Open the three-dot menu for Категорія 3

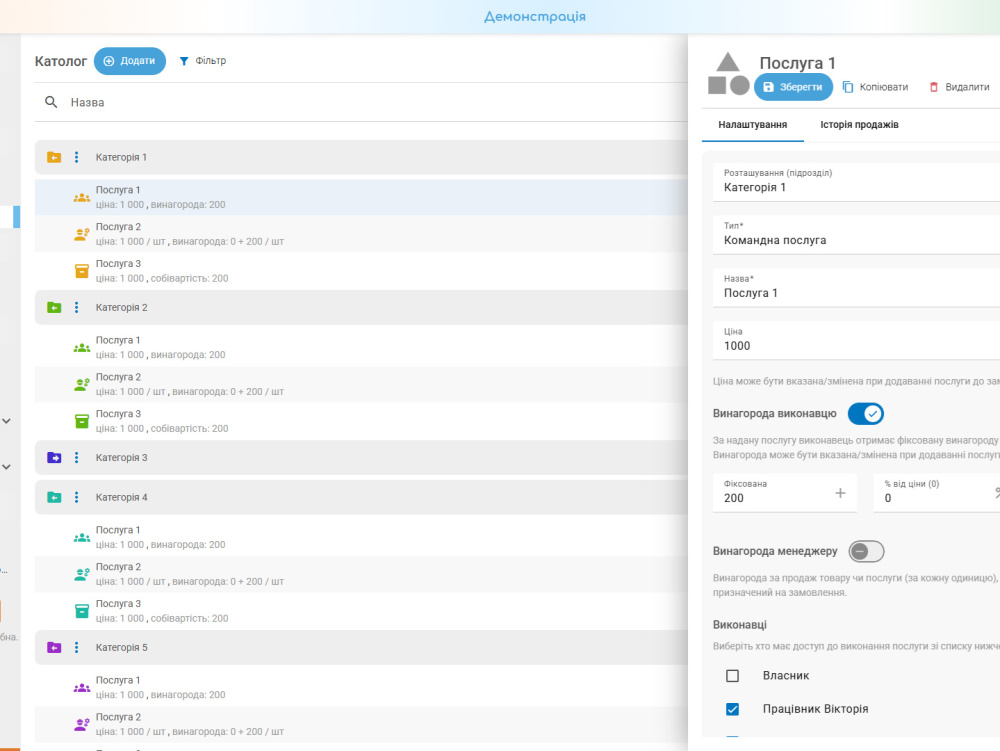[x=77, y=458]
